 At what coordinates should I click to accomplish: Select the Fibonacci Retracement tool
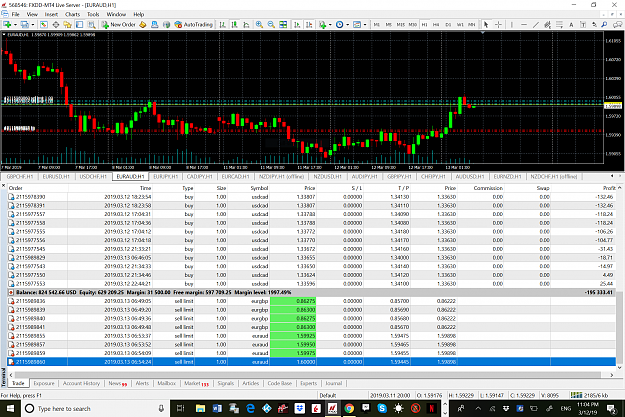coord(559,25)
